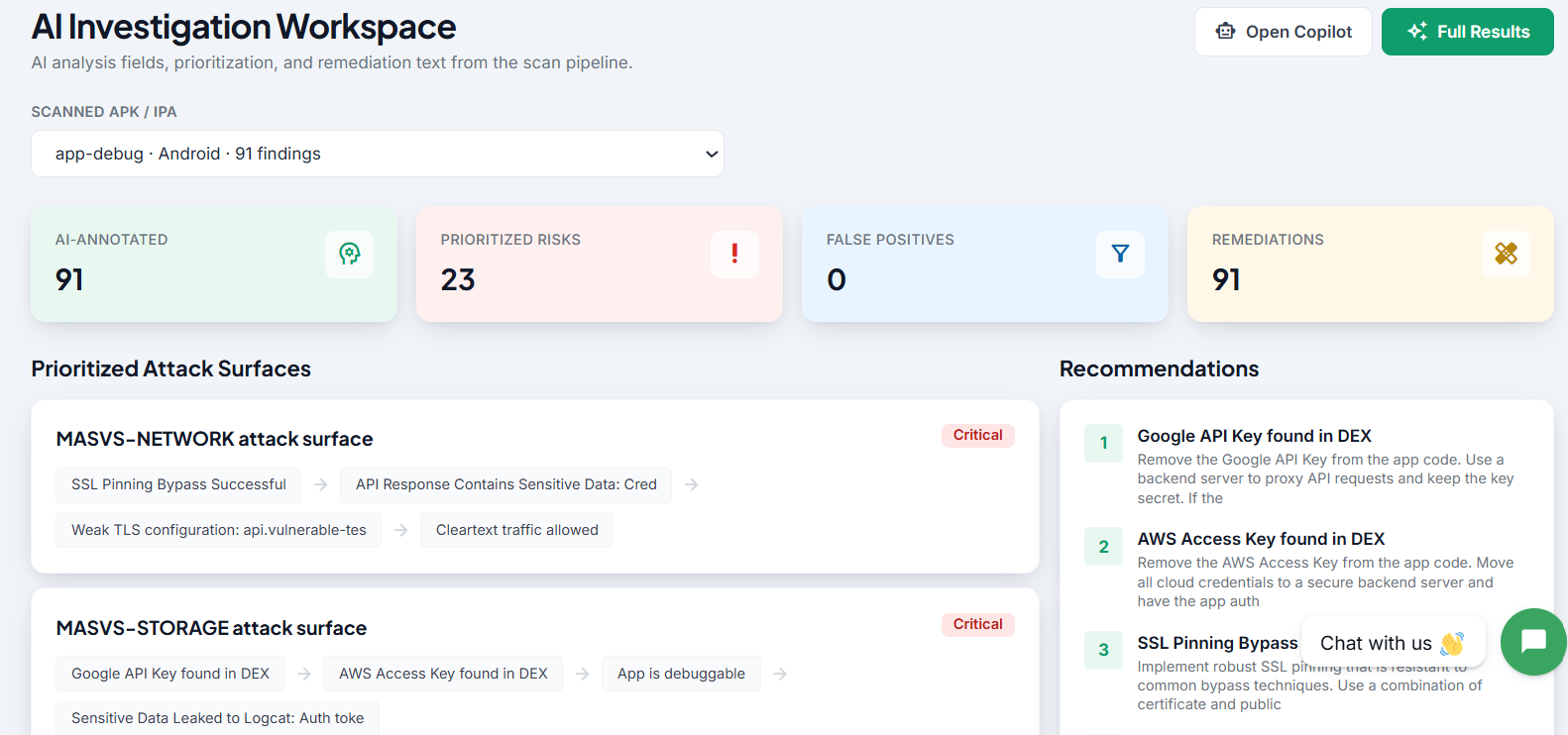The image size is (1568, 735).
Task: Open the Copilot panel
Action: [x=1284, y=32]
